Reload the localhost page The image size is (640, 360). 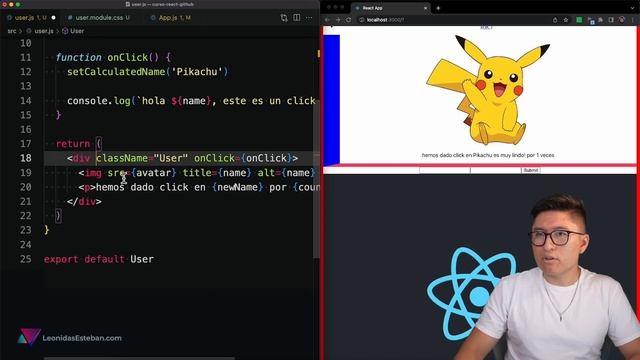click(x=349, y=20)
